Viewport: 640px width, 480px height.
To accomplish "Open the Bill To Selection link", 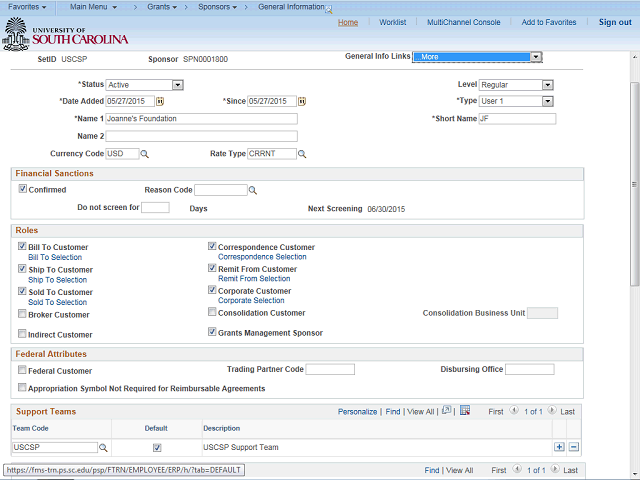I will [55, 258].
